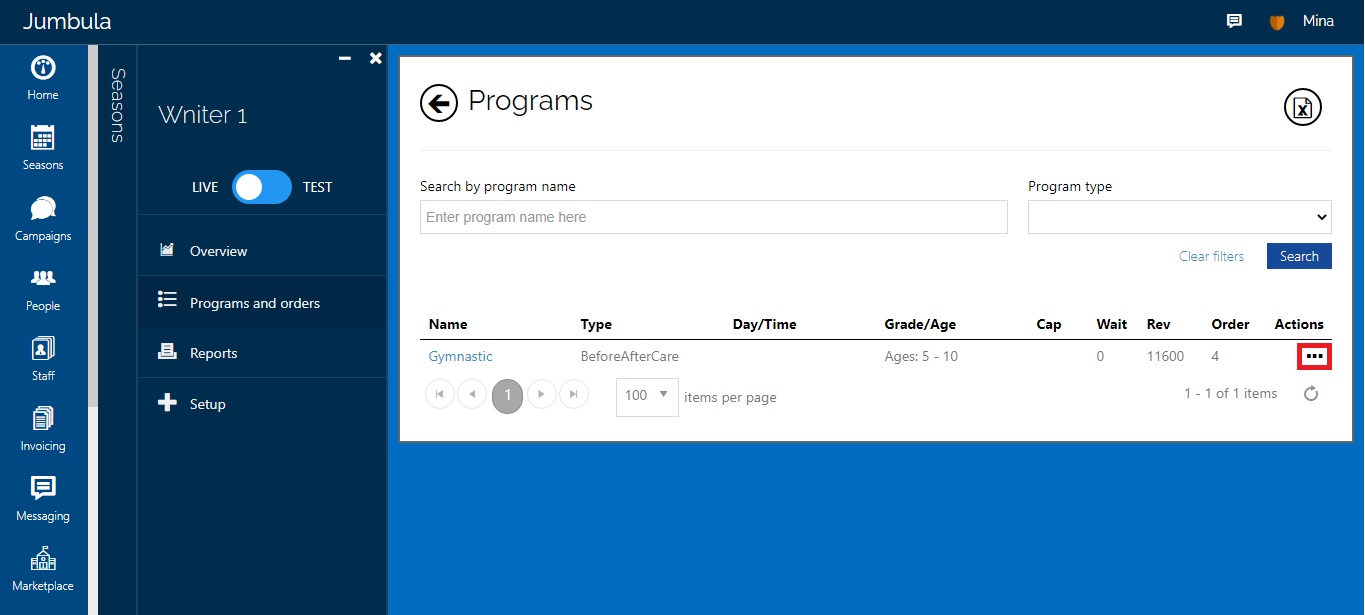Screen dimensions: 1365x615
Task: Open Seasons in the left sidebar
Action: click(43, 149)
